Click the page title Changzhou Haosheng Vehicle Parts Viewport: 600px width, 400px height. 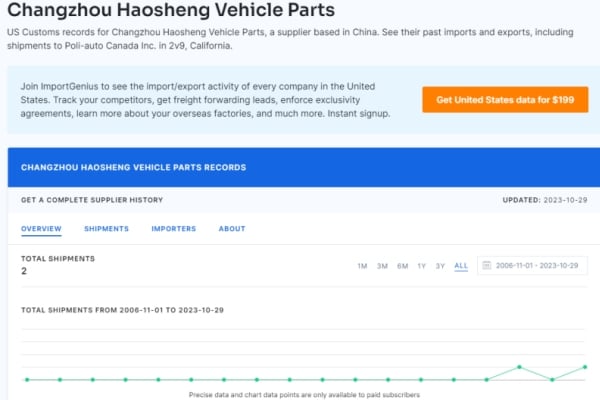[x=171, y=10]
